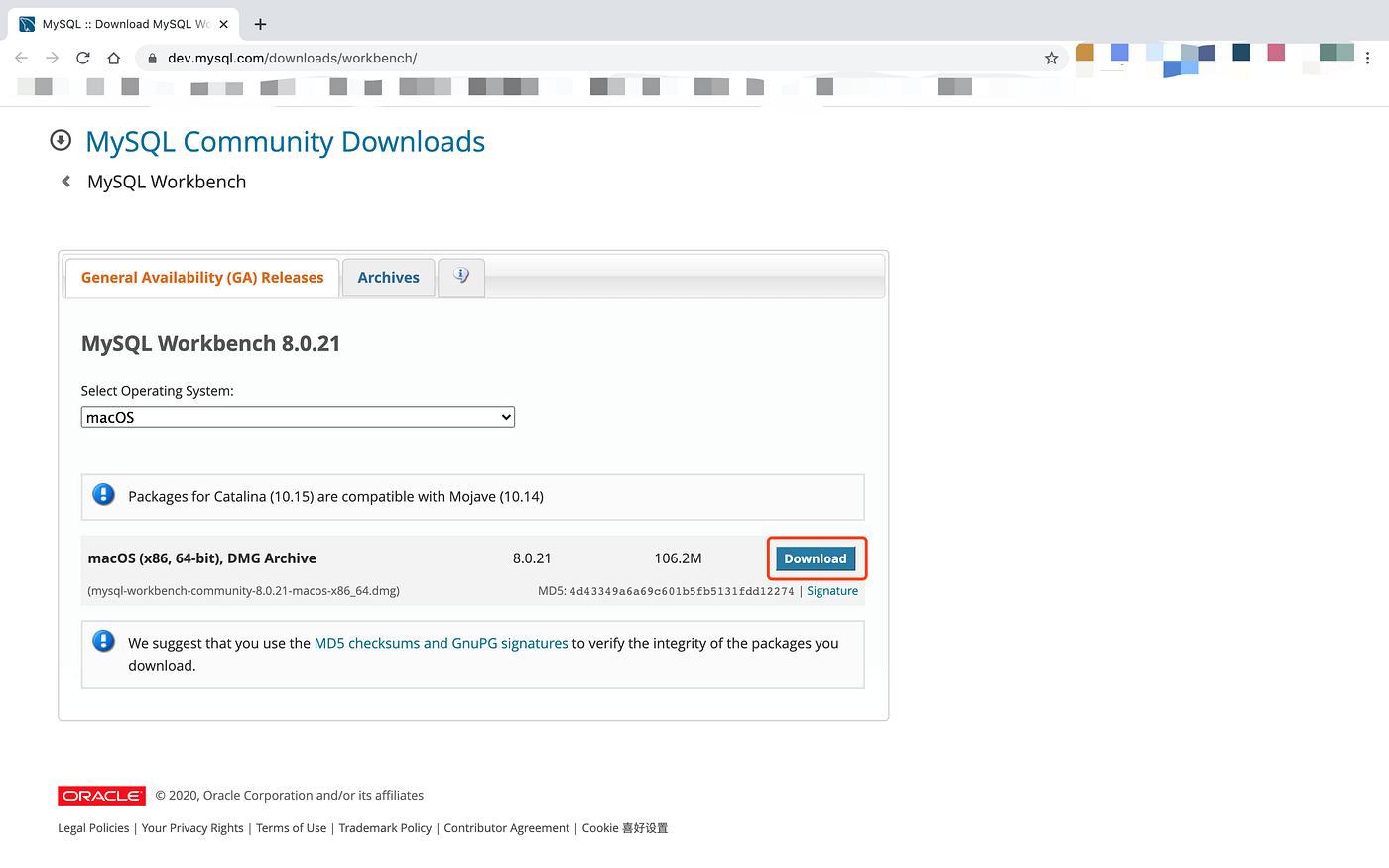
Task: Open the Signature link
Action: (x=832, y=591)
